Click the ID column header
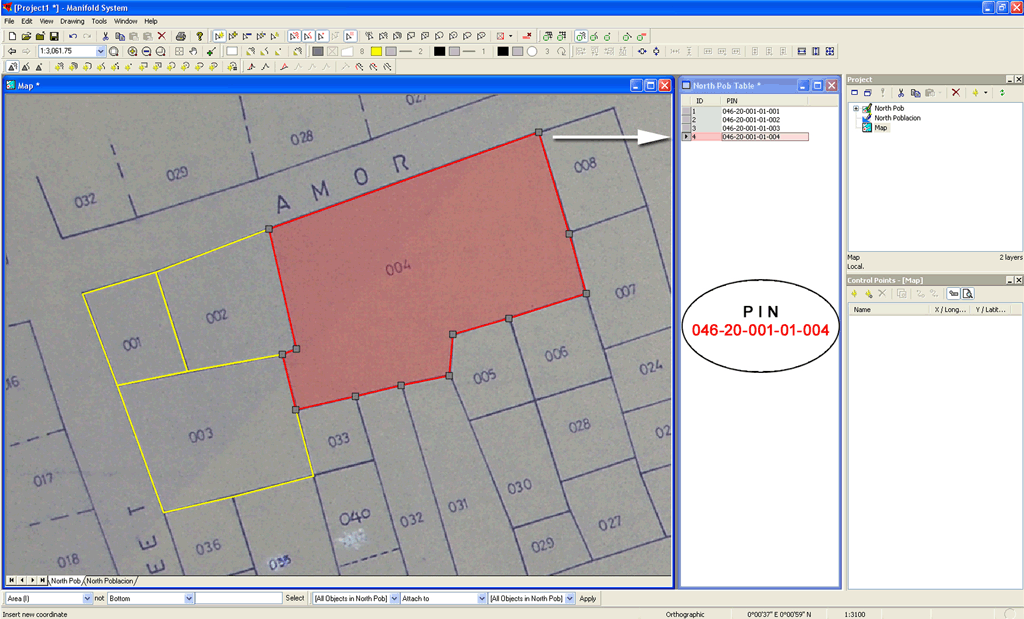The image size is (1024, 619). (x=705, y=101)
